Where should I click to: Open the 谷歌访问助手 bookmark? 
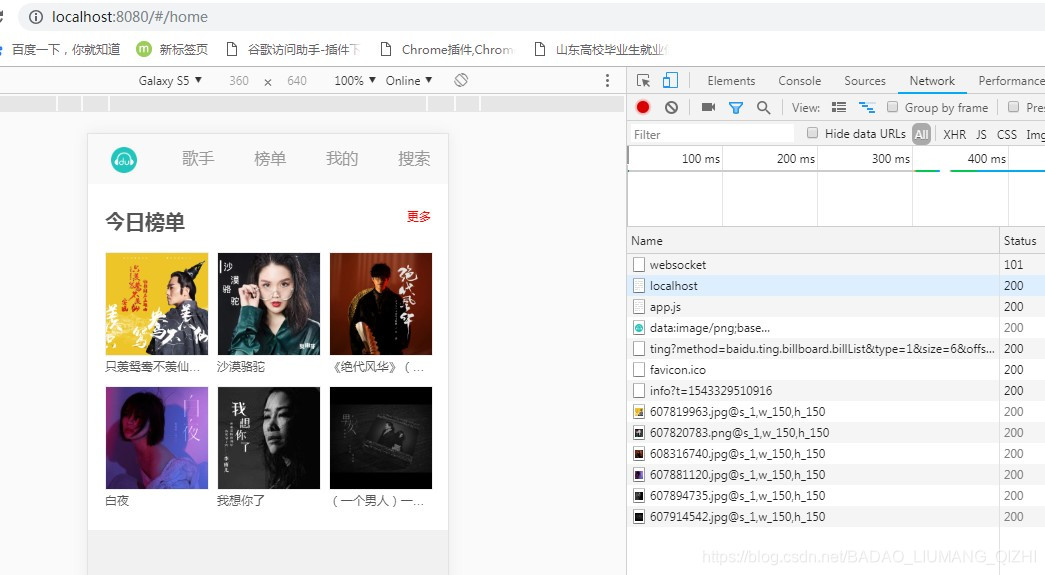(293, 49)
